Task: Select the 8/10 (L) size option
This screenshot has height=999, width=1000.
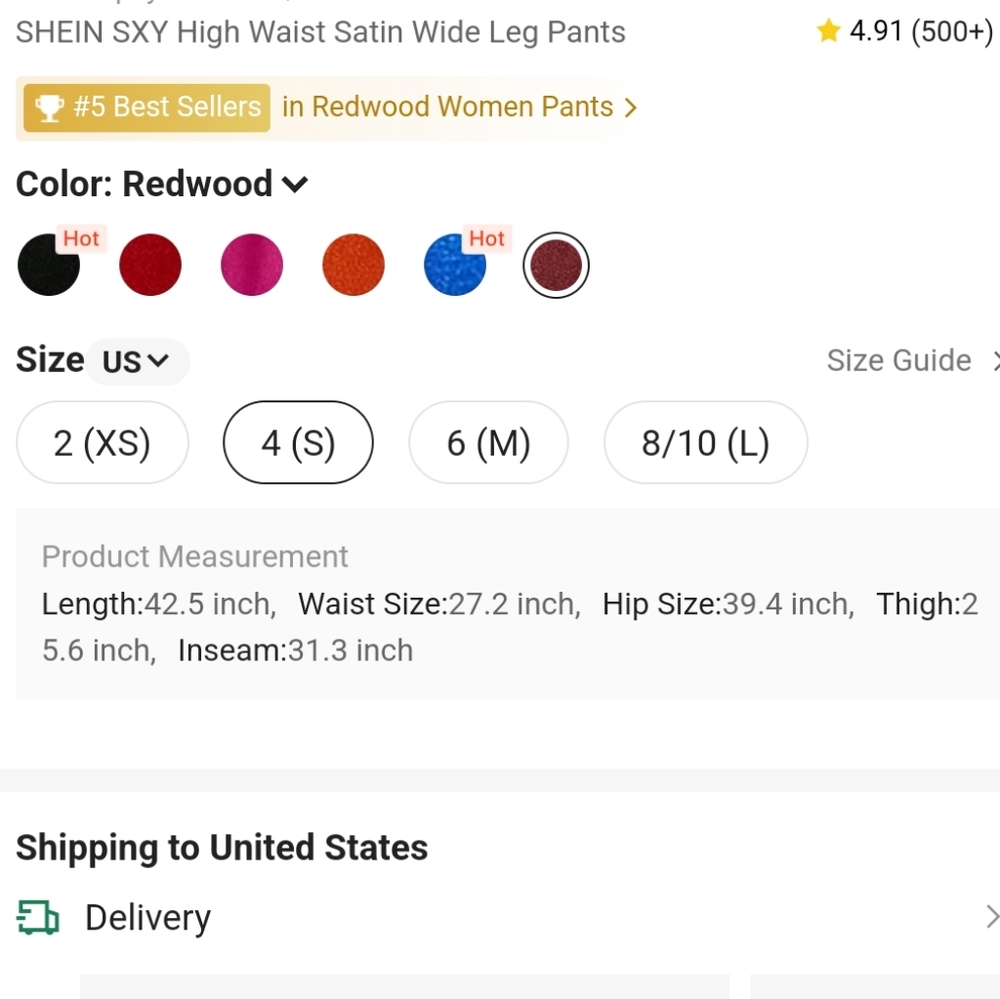Action: click(x=705, y=442)
